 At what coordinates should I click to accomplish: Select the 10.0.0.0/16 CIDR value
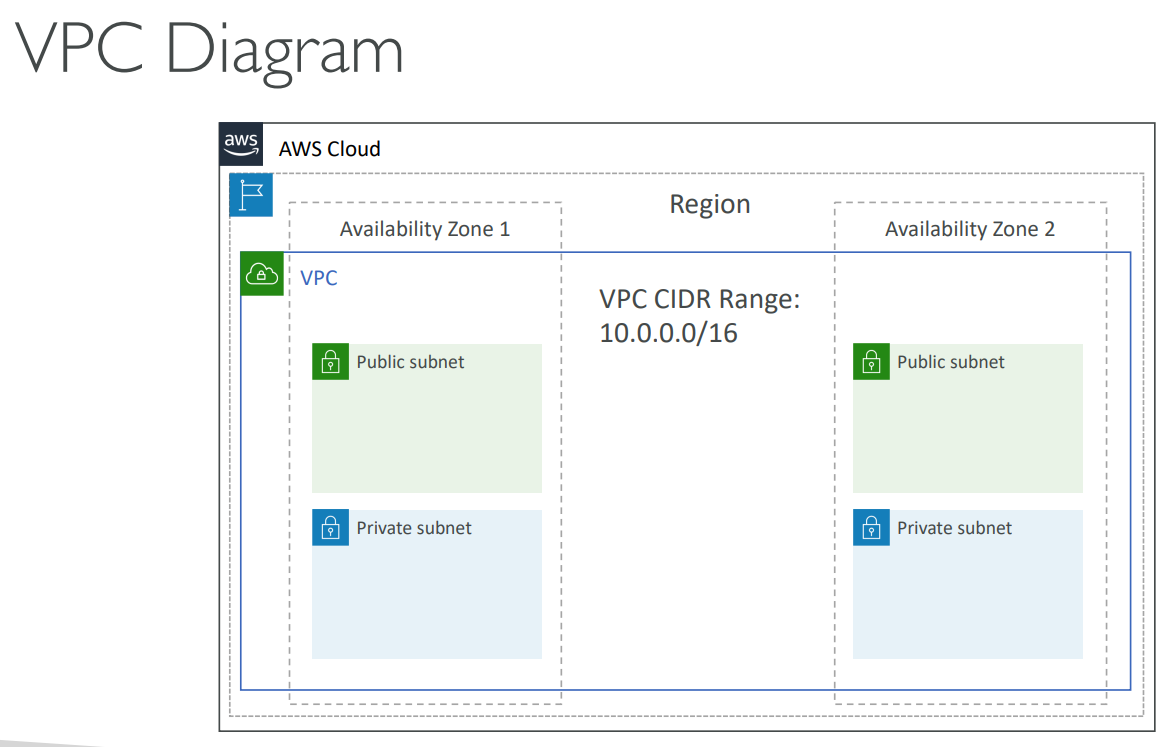(x=668, y=333)
